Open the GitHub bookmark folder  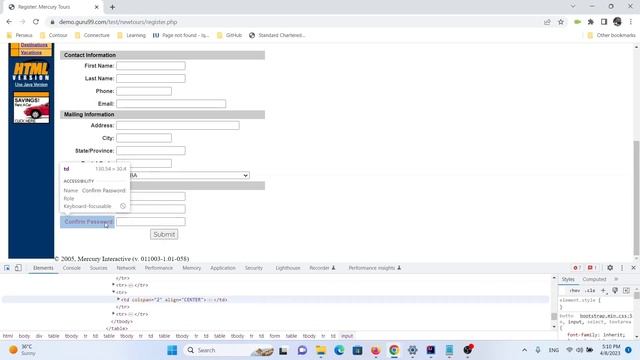(x=229, y=35)
